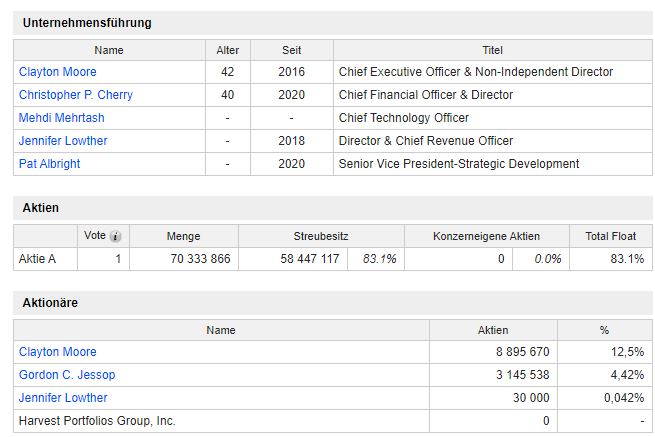Open Jennifer Lowther in the Unternehmensführung table

click(63, 141)
